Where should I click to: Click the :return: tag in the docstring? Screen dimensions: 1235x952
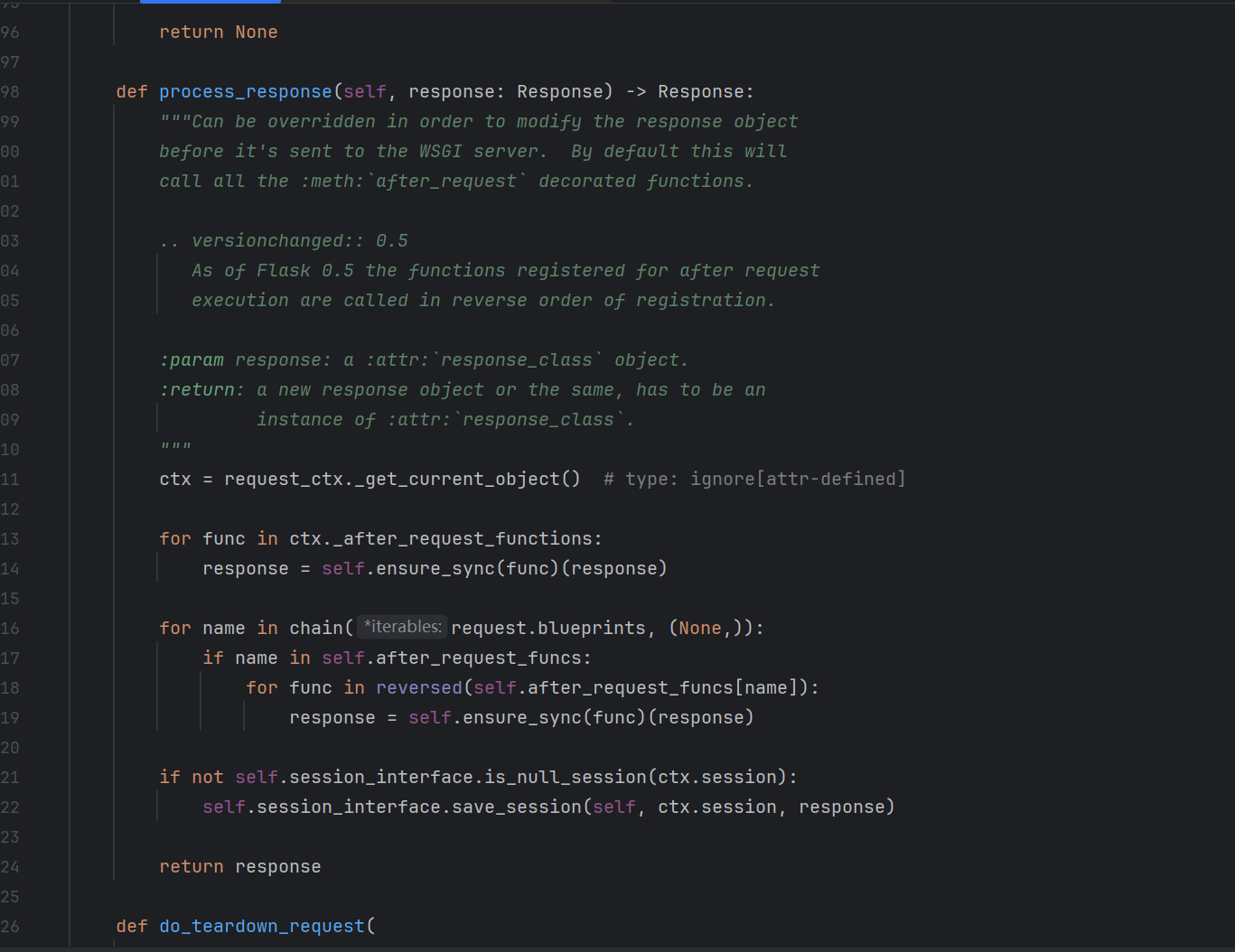[x=201, y=390]
